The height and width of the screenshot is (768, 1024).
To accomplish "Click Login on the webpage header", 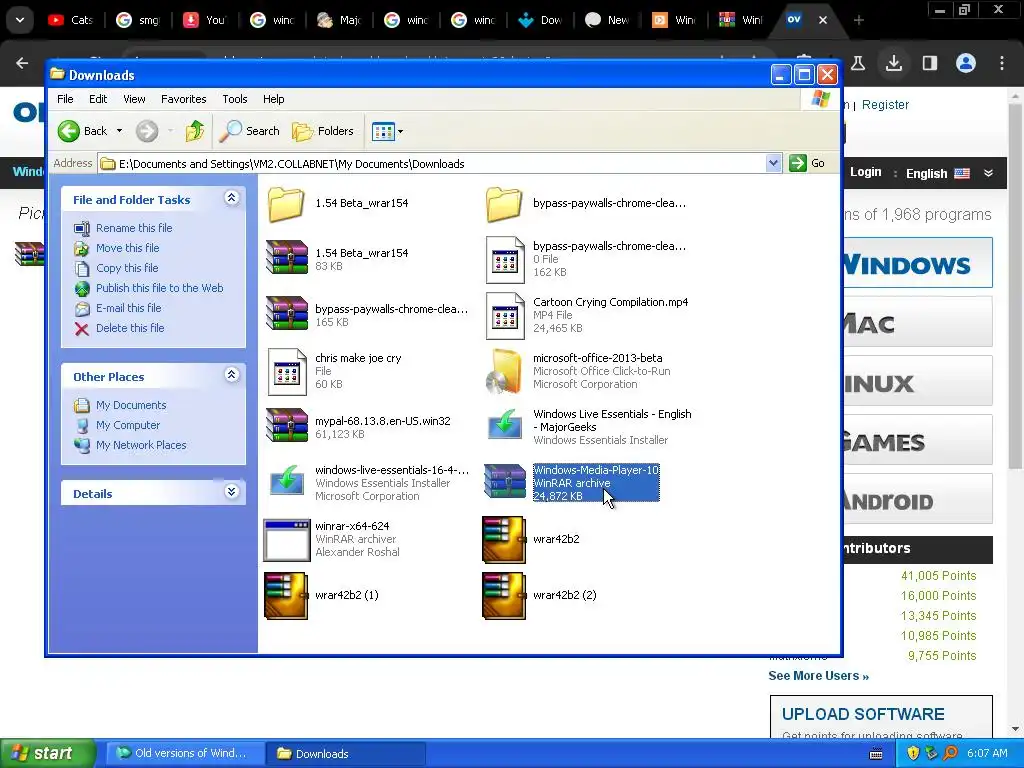I will (865, 172).
